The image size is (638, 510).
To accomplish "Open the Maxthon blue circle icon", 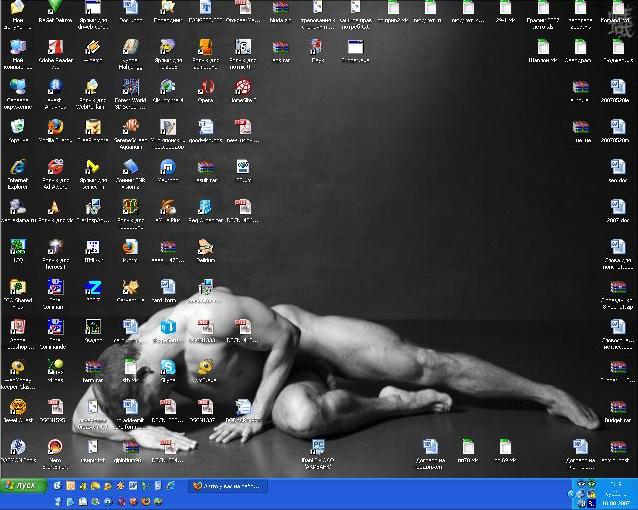I will coord(168,167).
